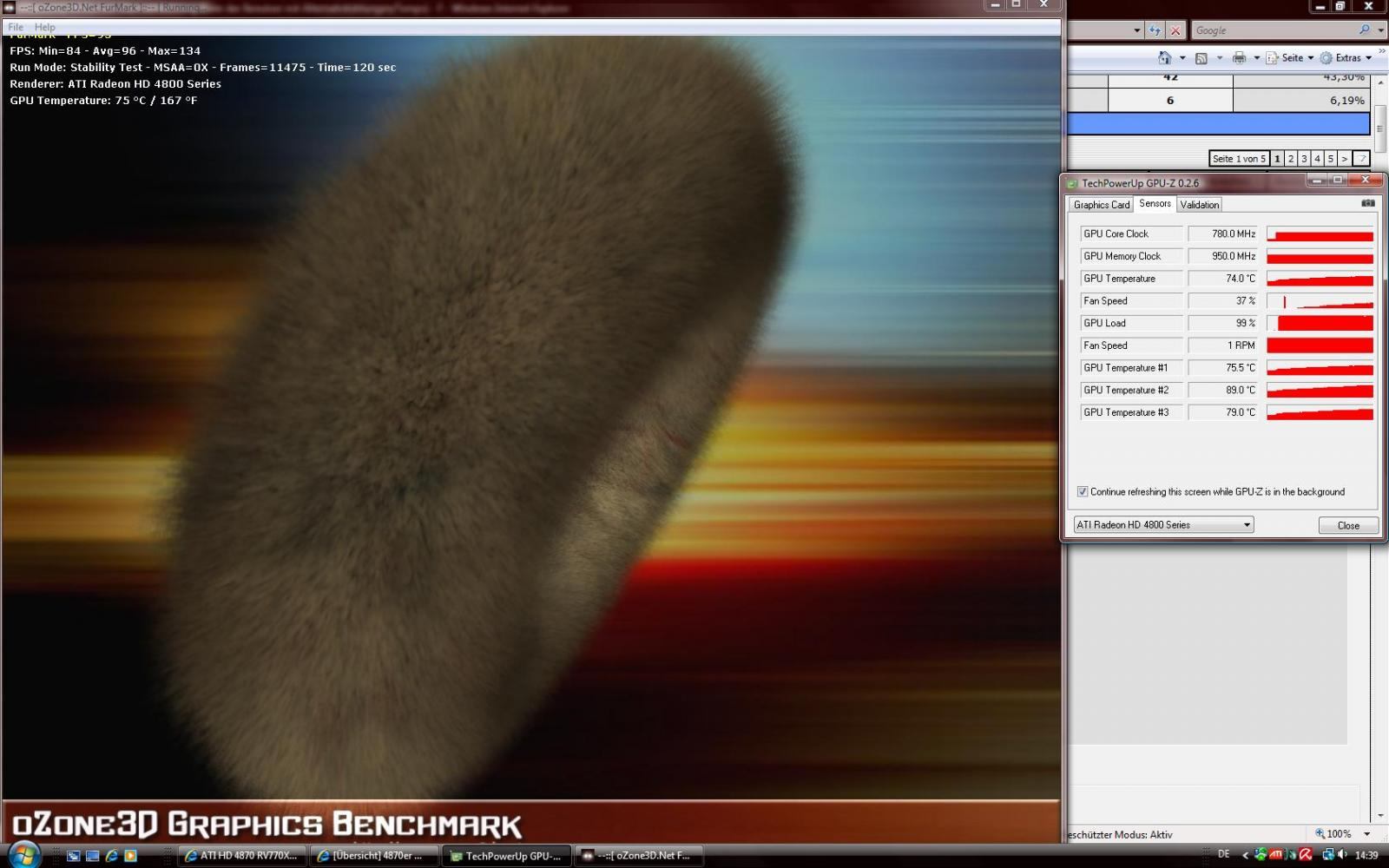
Task: Launch the media player from quick launch
Action: coord(131,856)
